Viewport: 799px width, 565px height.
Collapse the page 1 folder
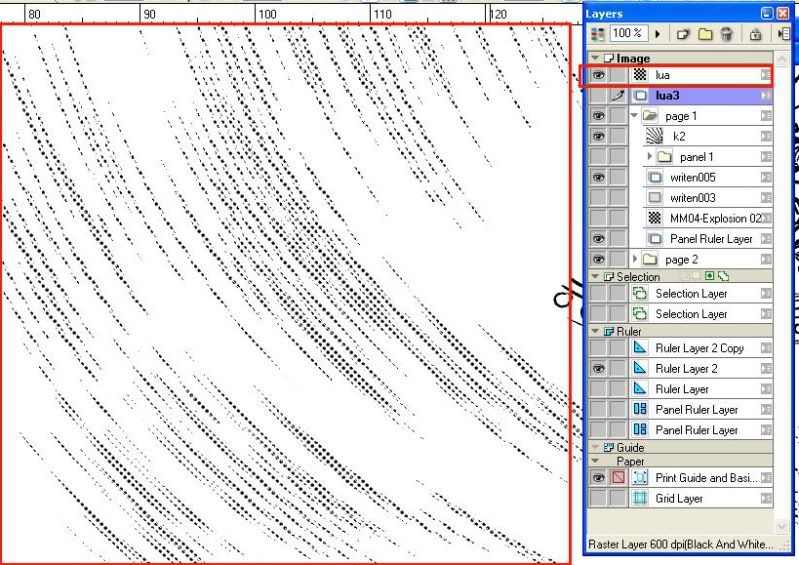(634, 116)
